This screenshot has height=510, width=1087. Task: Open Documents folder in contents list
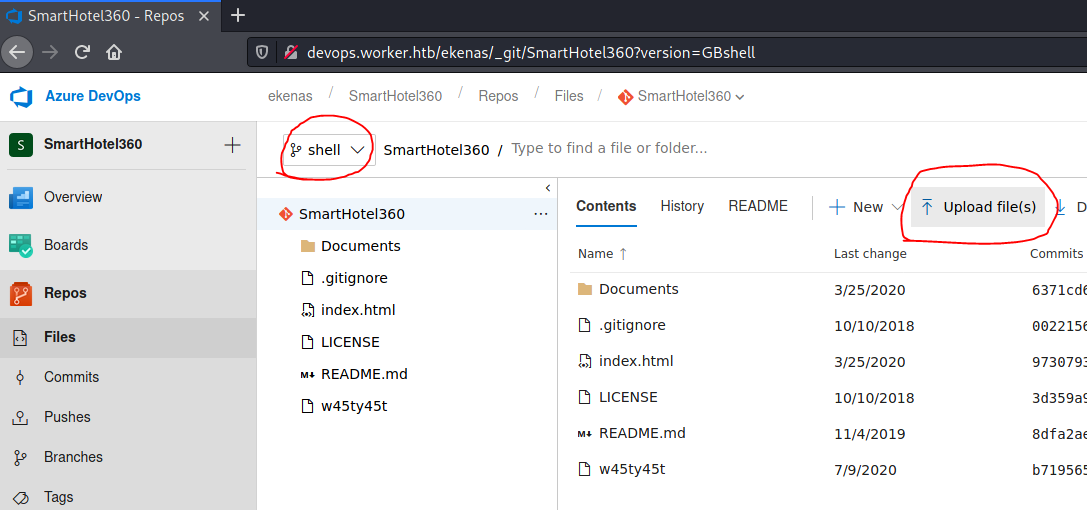pyautogui.click(x=638, y=289)
